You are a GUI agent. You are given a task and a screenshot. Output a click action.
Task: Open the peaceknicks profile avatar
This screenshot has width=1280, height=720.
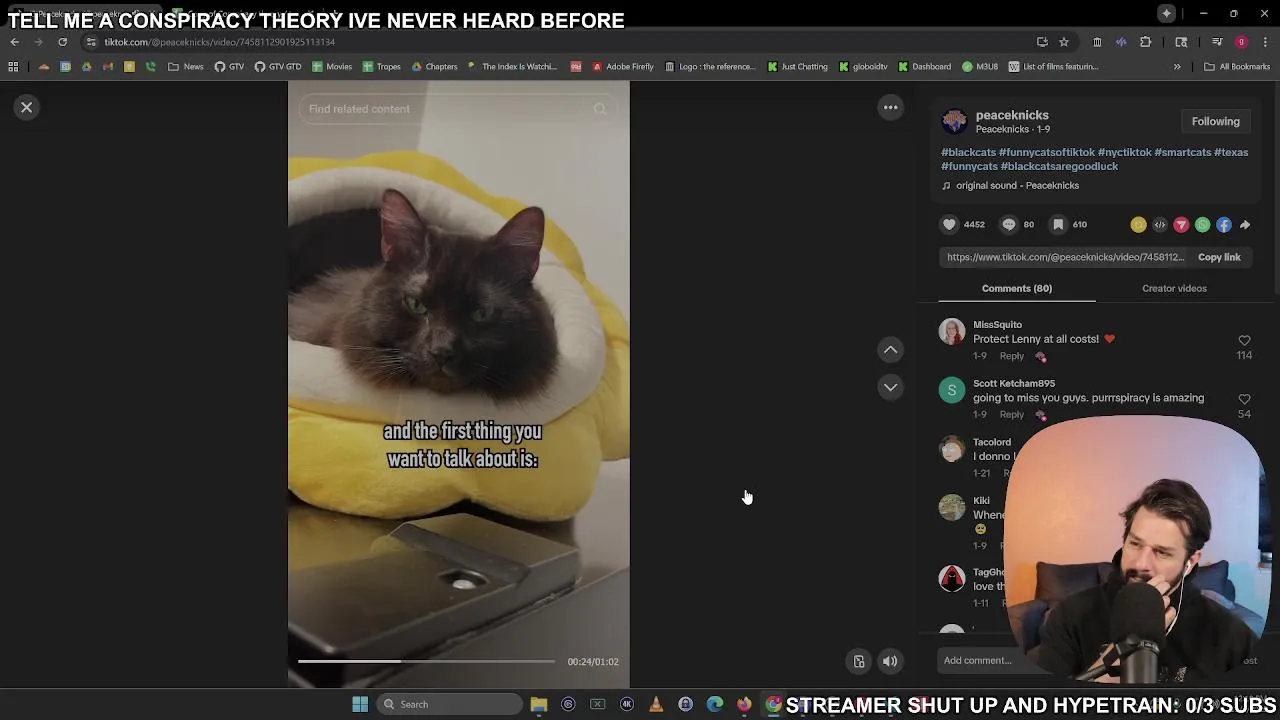(955, 122)
